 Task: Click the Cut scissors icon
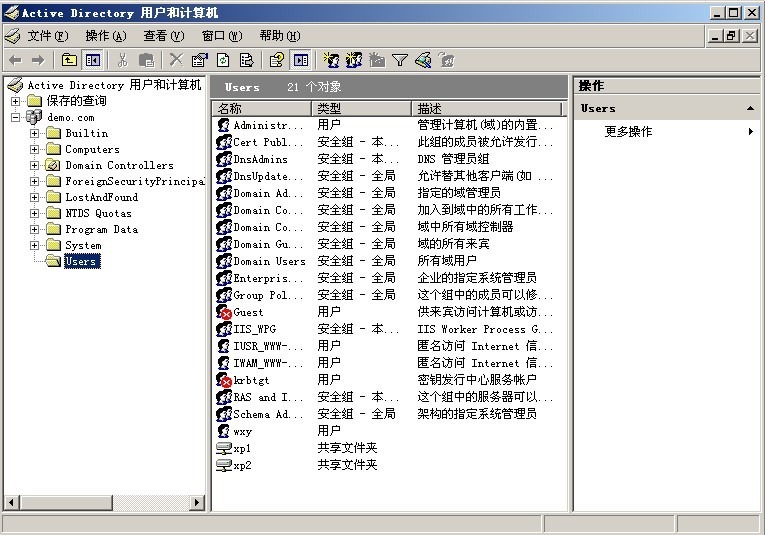click(x=122, y=60)
